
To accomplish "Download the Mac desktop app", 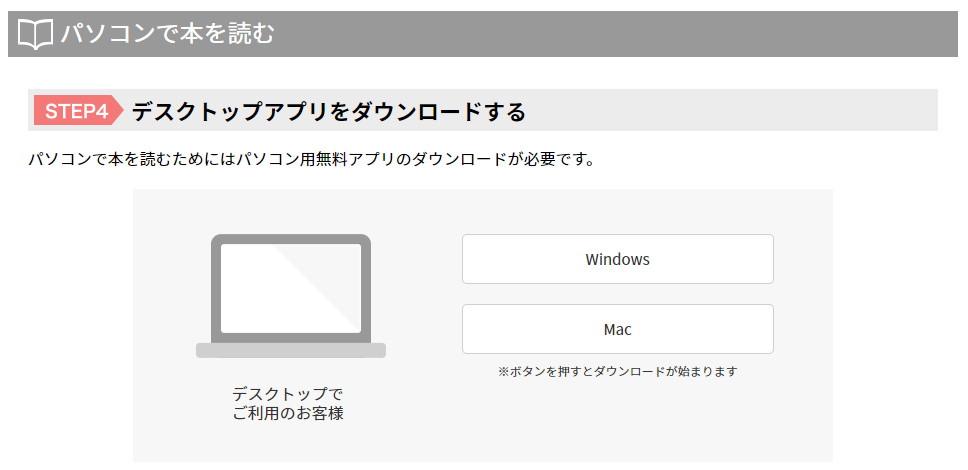I will (x=617, y=329).
